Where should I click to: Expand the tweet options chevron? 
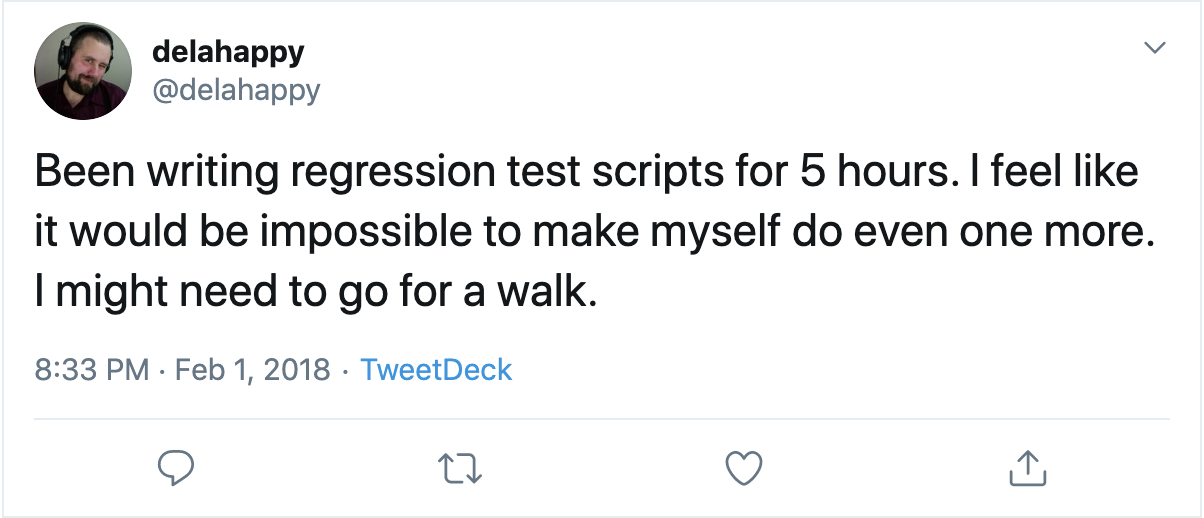click(x=1155, y=48)
